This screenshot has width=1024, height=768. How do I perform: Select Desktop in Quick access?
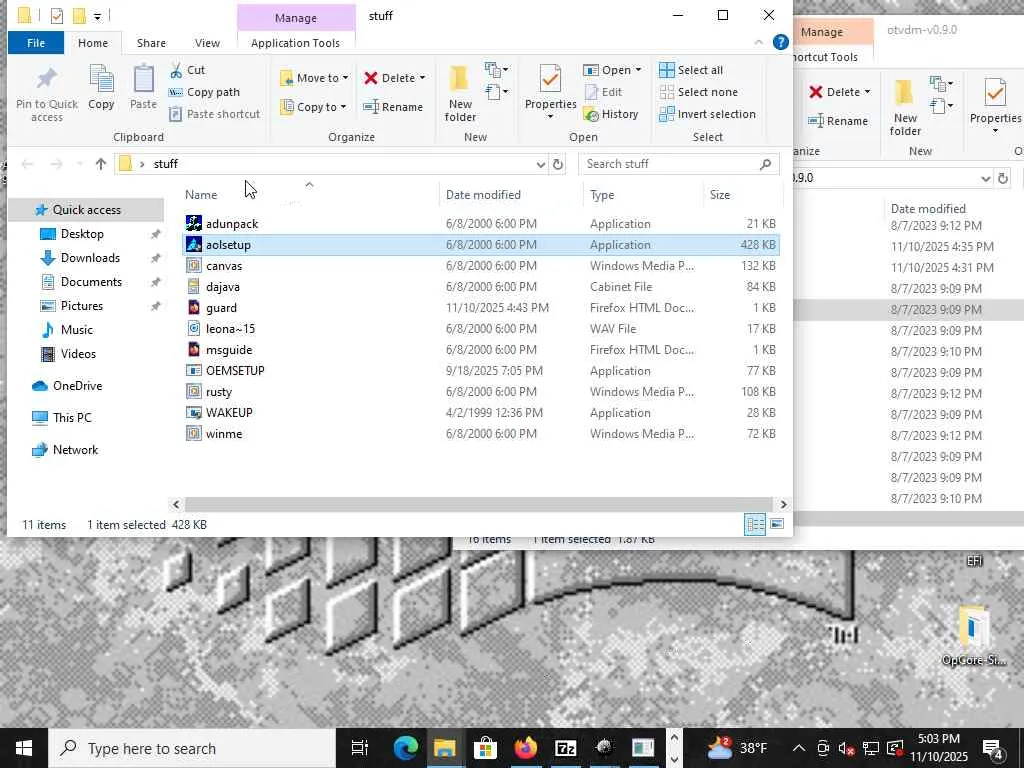pos(82,234)
